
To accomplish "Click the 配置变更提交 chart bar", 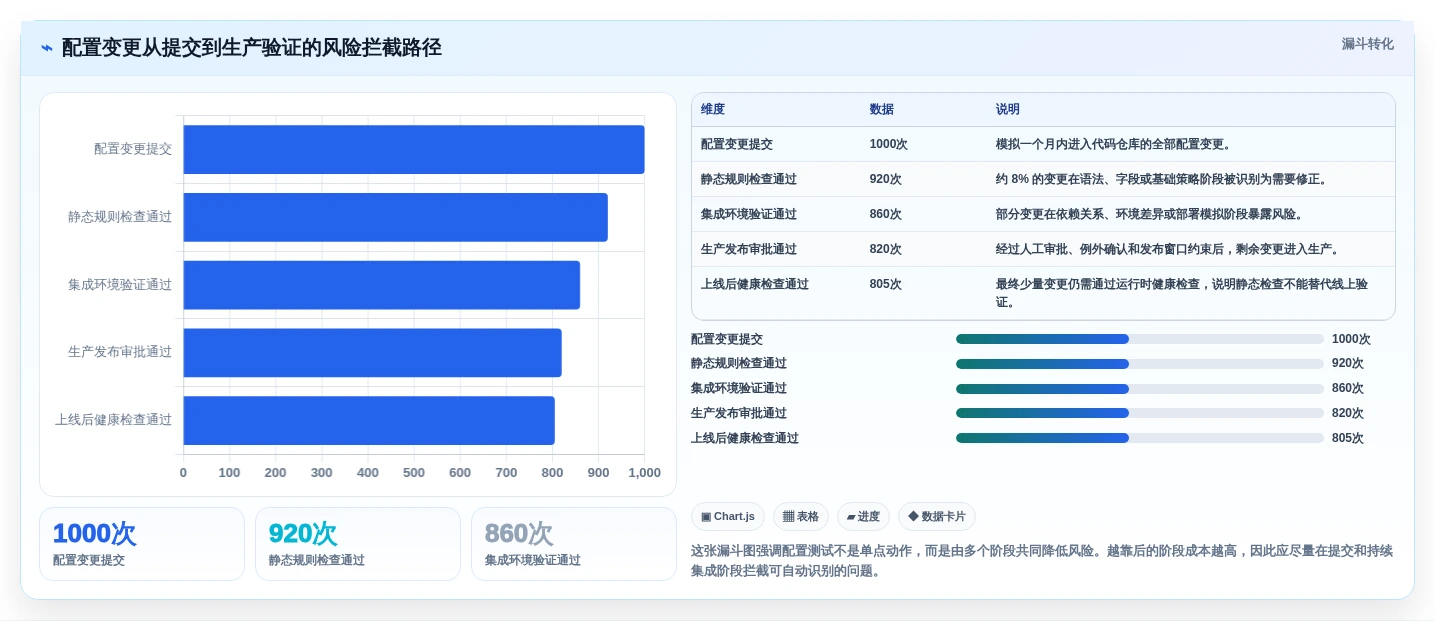I will pos(414,149).
